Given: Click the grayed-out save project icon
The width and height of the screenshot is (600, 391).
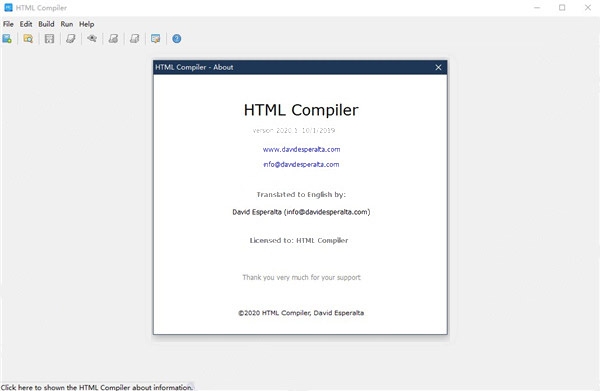Looking at the screenshot, I should [49, 39].
